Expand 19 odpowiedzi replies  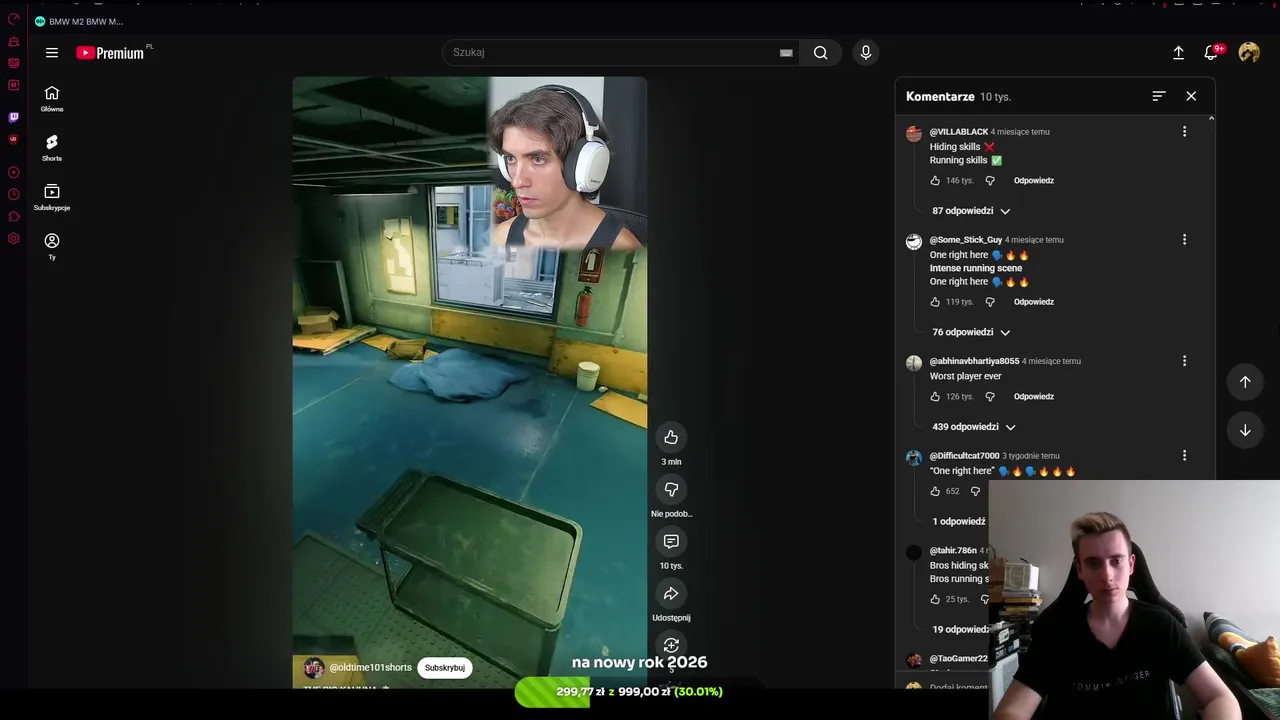(960, 630)
